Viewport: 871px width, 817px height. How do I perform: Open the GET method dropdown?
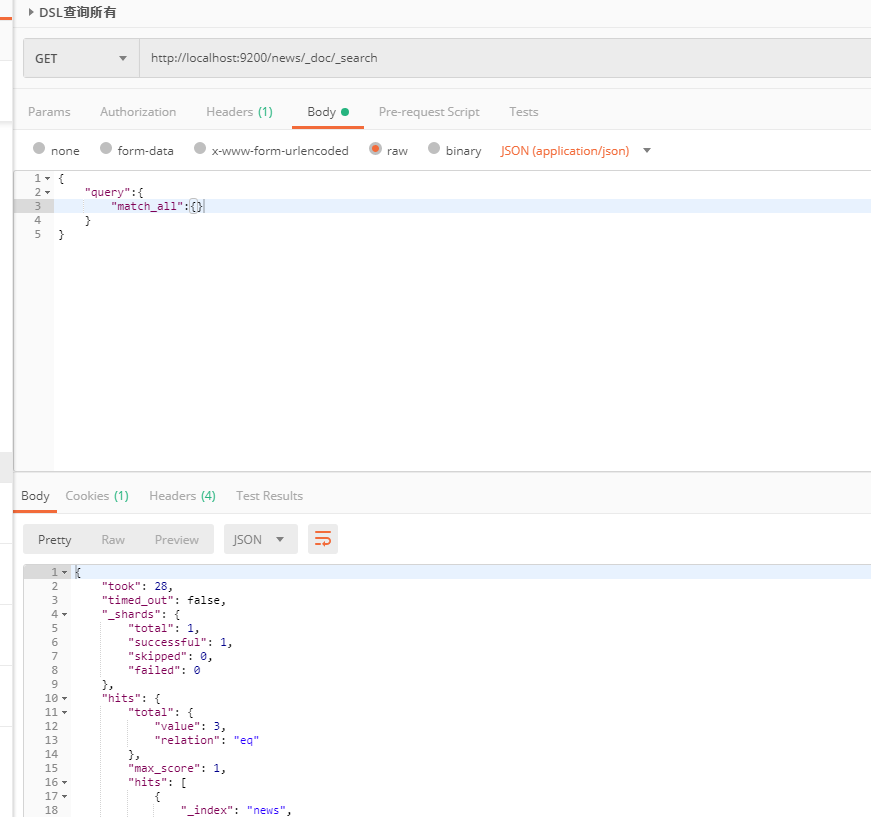(81, 58)
